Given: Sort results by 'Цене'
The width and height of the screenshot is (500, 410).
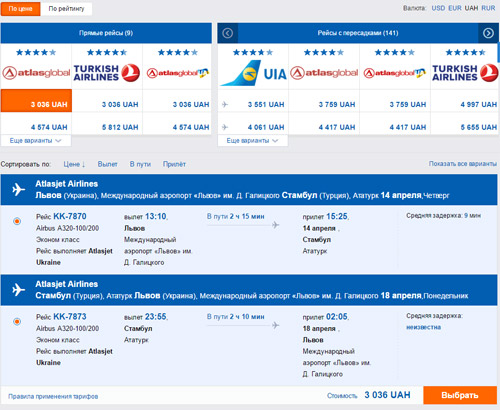Looking at the screenshot, I should tap(74, 164).
